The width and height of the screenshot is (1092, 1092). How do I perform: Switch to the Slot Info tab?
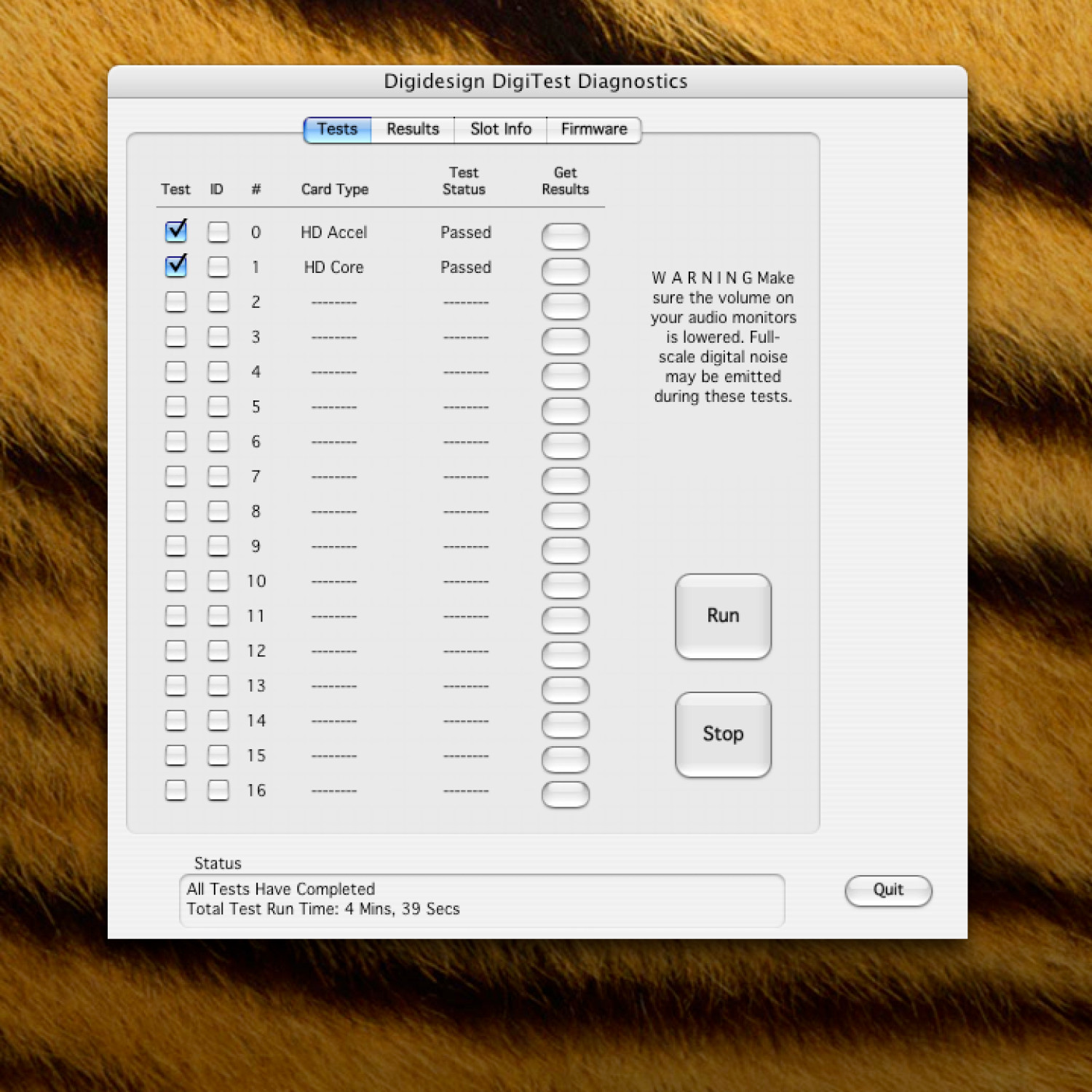[501, 130]
